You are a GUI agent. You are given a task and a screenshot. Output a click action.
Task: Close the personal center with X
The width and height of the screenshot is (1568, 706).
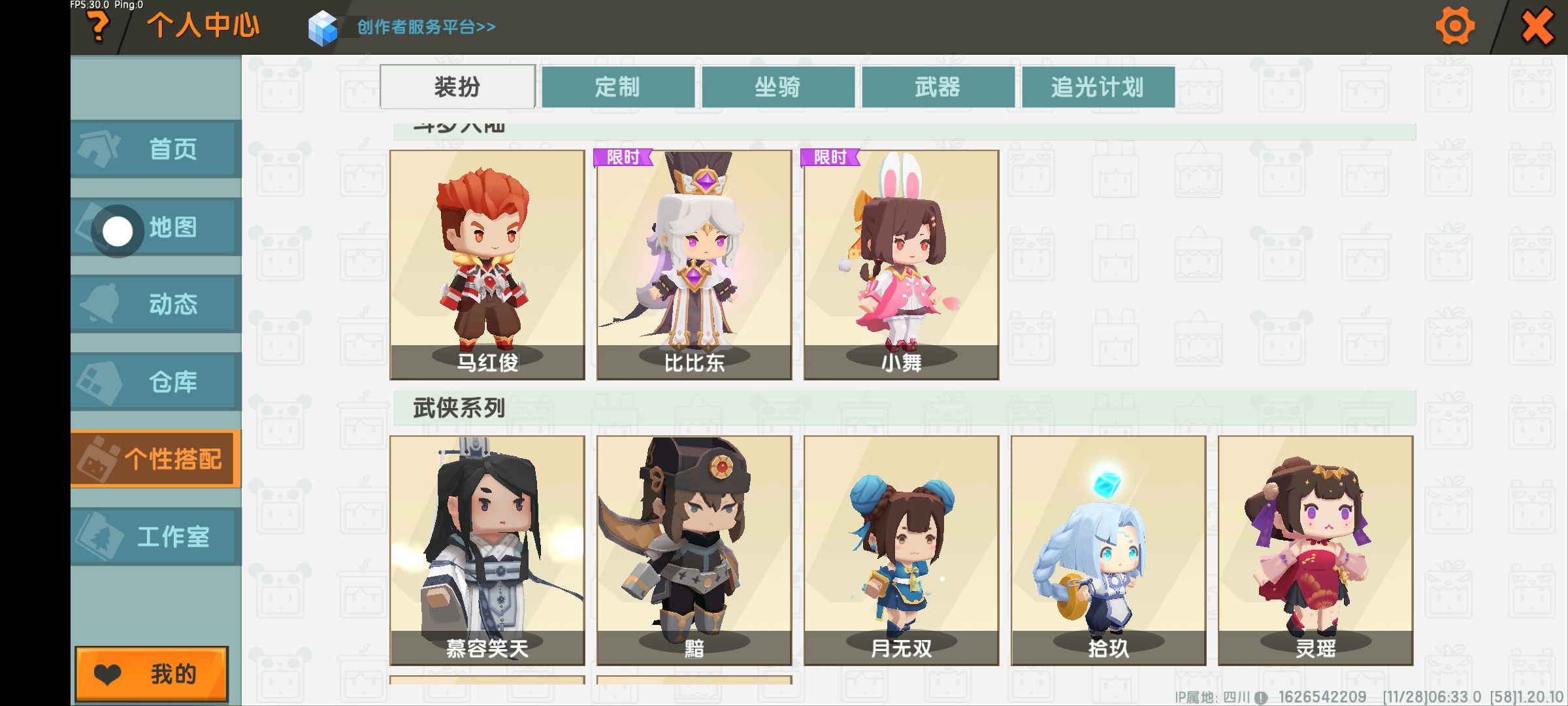coord(1537,27)
